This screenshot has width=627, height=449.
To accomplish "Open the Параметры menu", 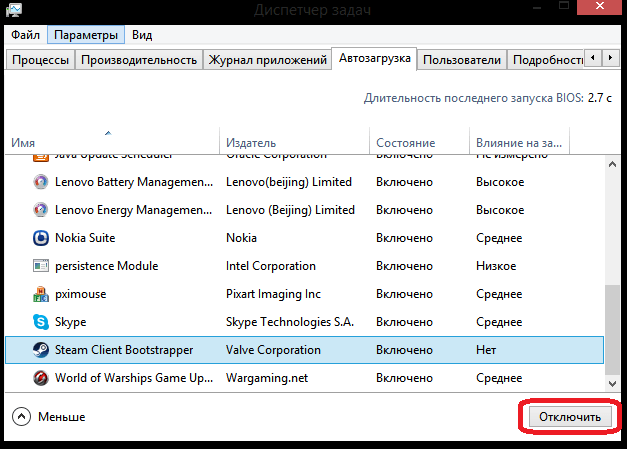I will 86,35.
